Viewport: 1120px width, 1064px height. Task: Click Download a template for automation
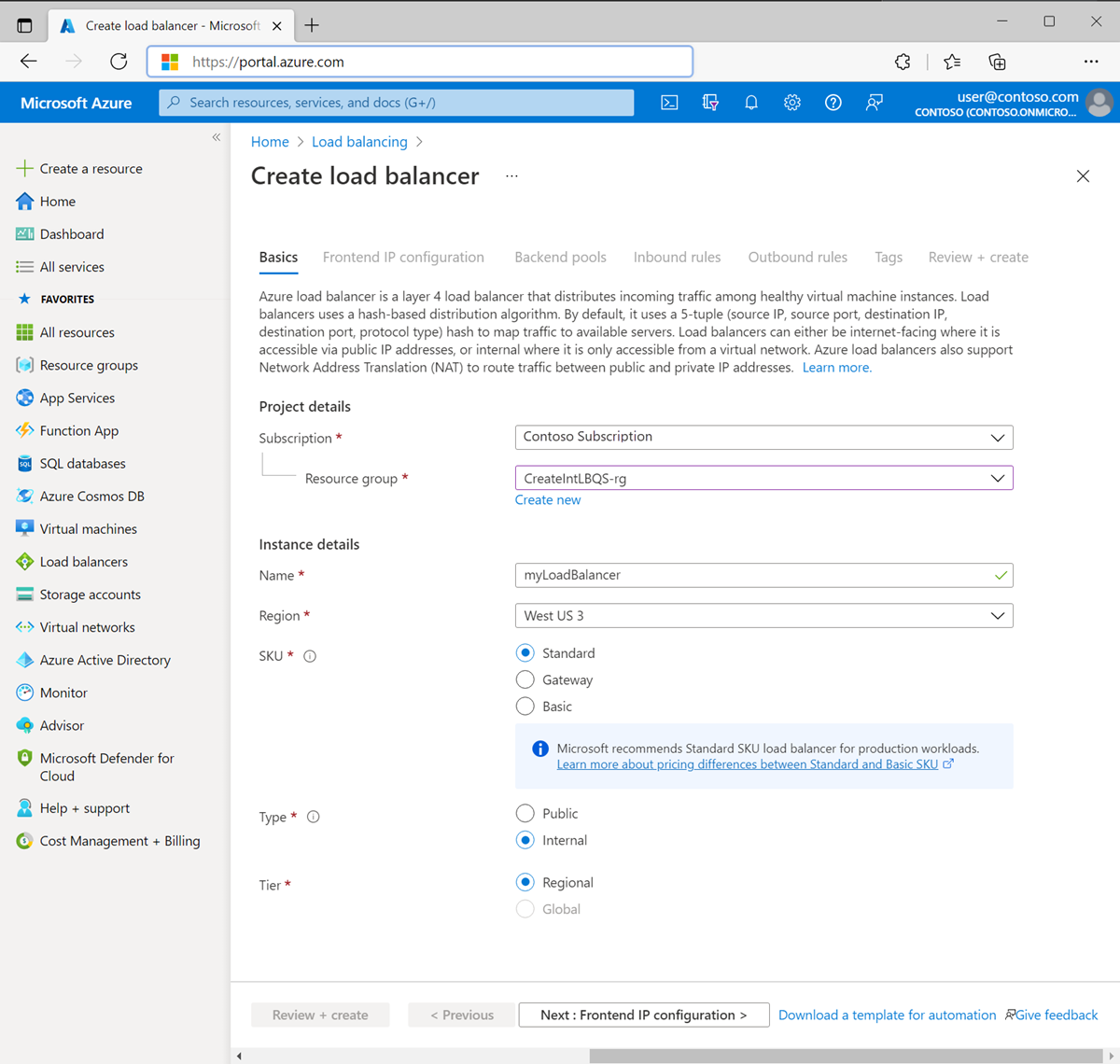[x=888, y=1015]
